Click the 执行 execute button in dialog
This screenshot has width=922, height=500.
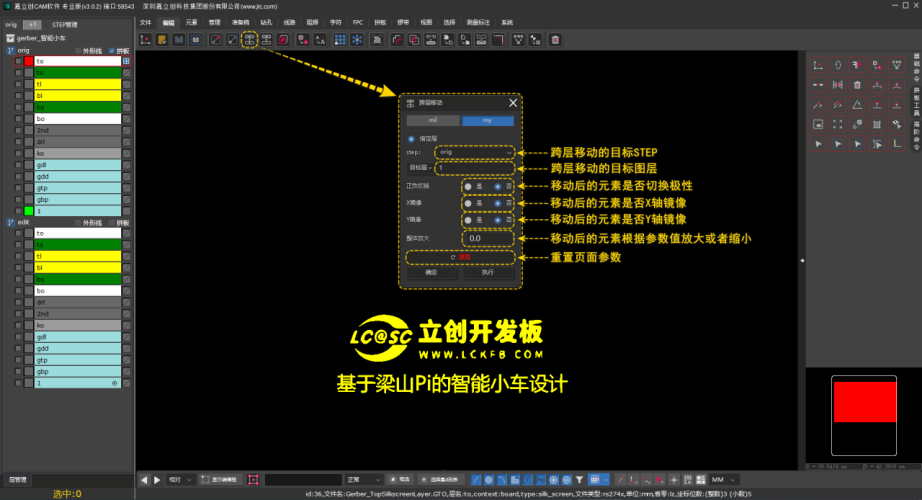tap(487, 273)
